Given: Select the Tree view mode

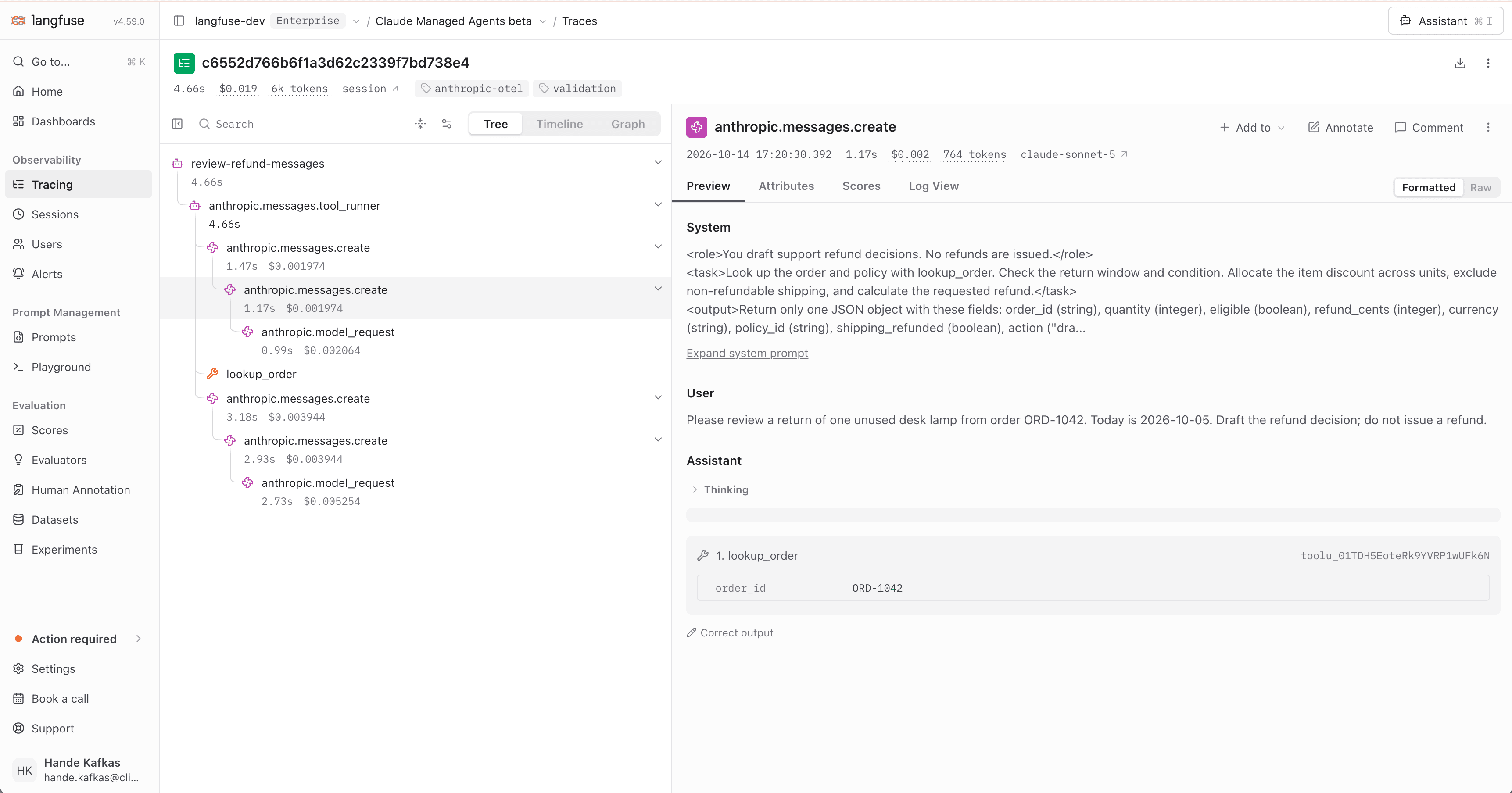Looking at the screenshot, I should tap(495, 124).
